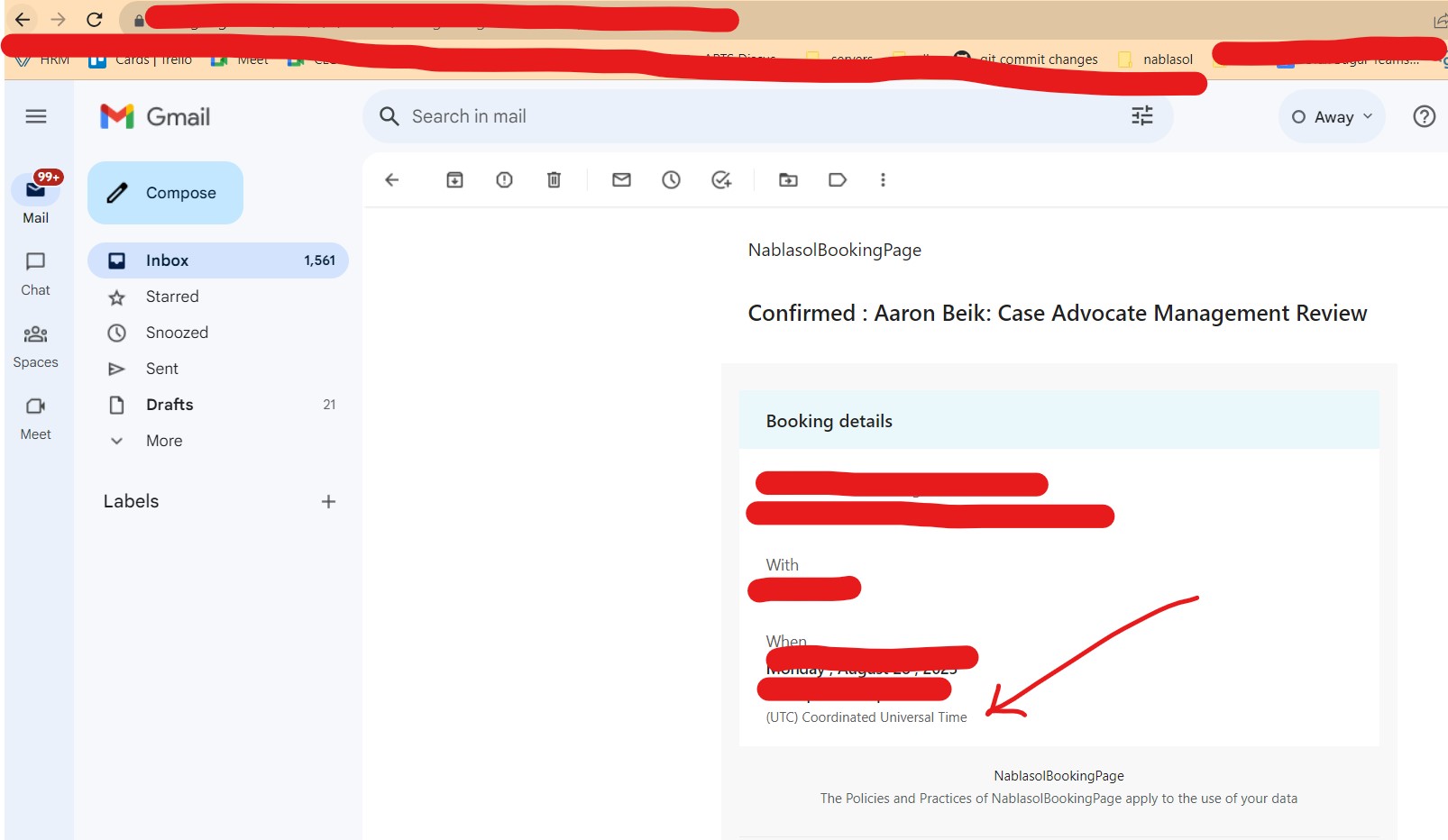The width and height of the screenshot is (1448, 840).
Task: Archive the opened email
Action: click(x=454, y=179)
